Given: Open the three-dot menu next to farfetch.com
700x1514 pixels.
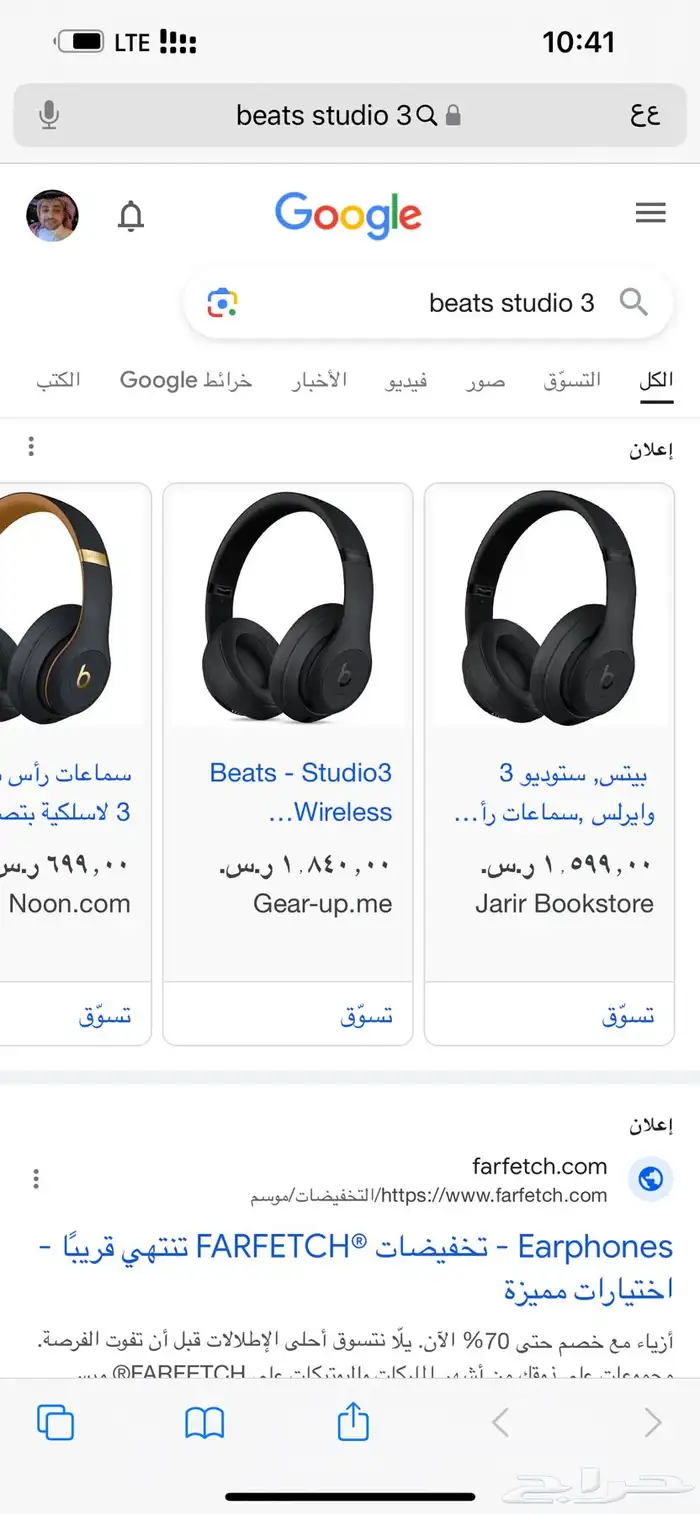Looking at the screenshot, I should [35, 1179].
